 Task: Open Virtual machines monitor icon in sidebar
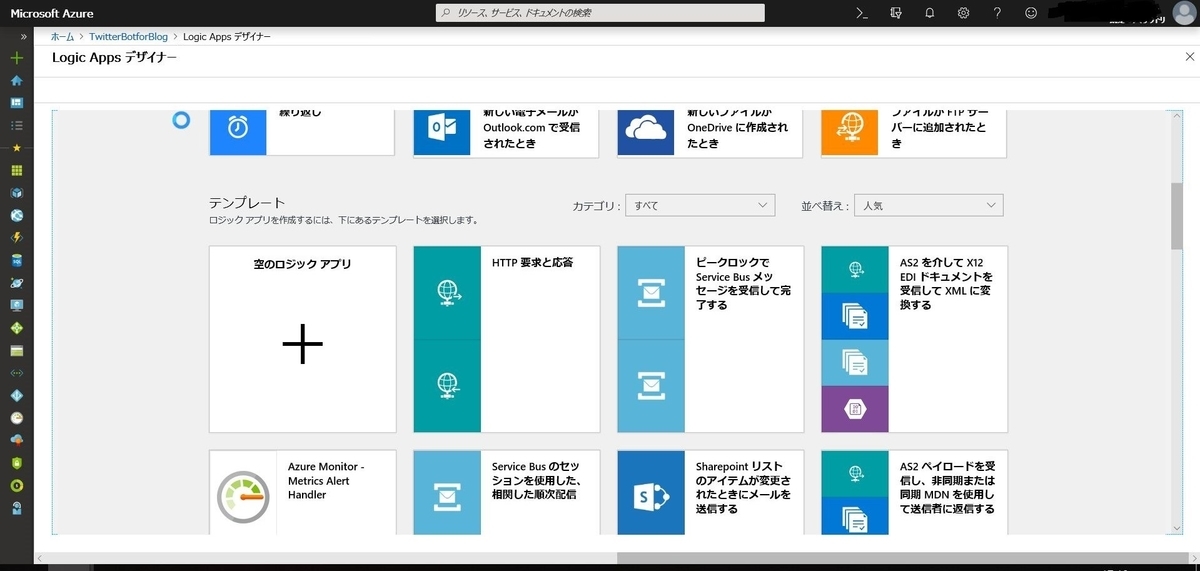[16, 306]
